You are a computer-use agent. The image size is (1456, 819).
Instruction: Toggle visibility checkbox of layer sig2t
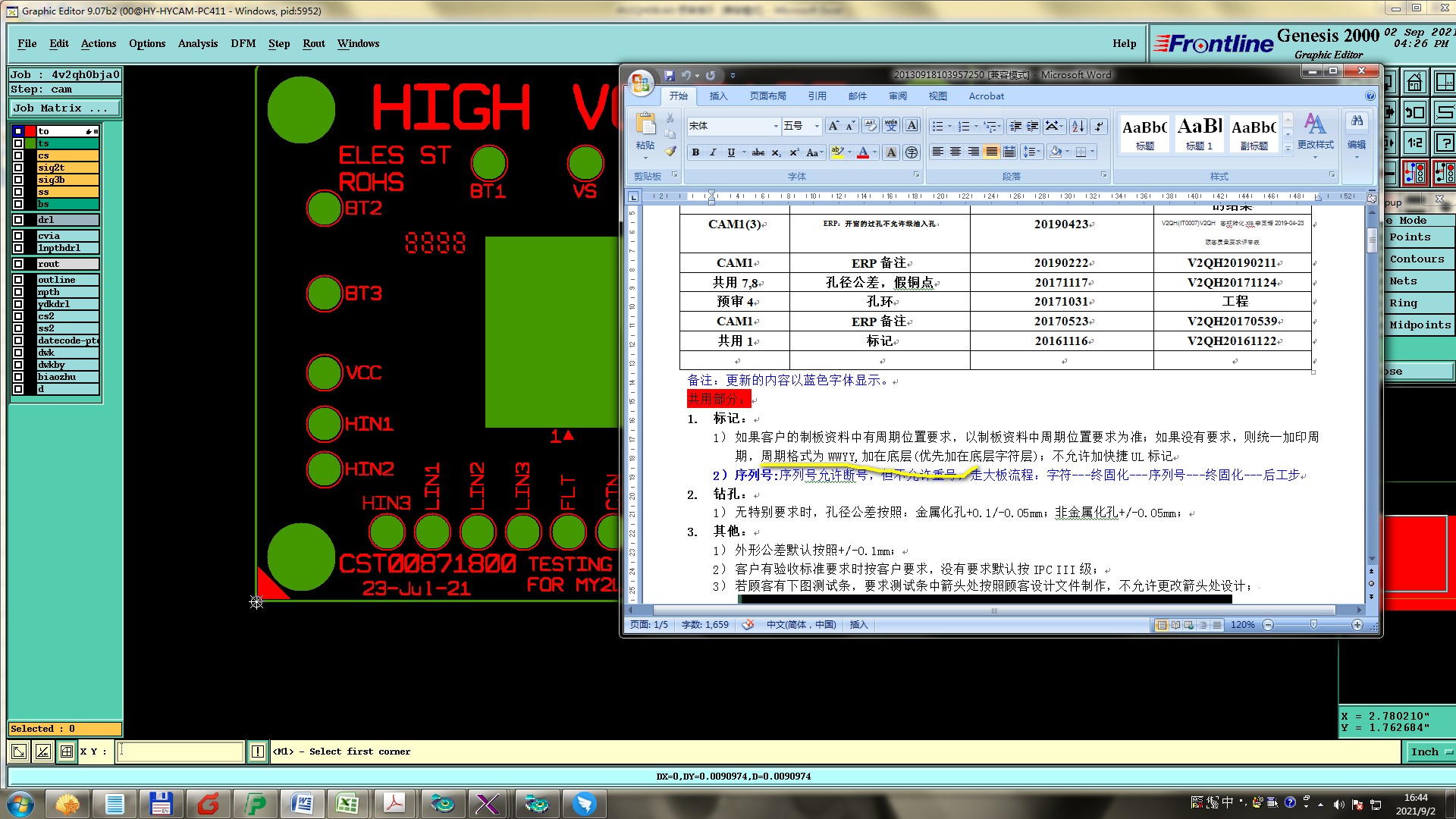pos(18,168)
